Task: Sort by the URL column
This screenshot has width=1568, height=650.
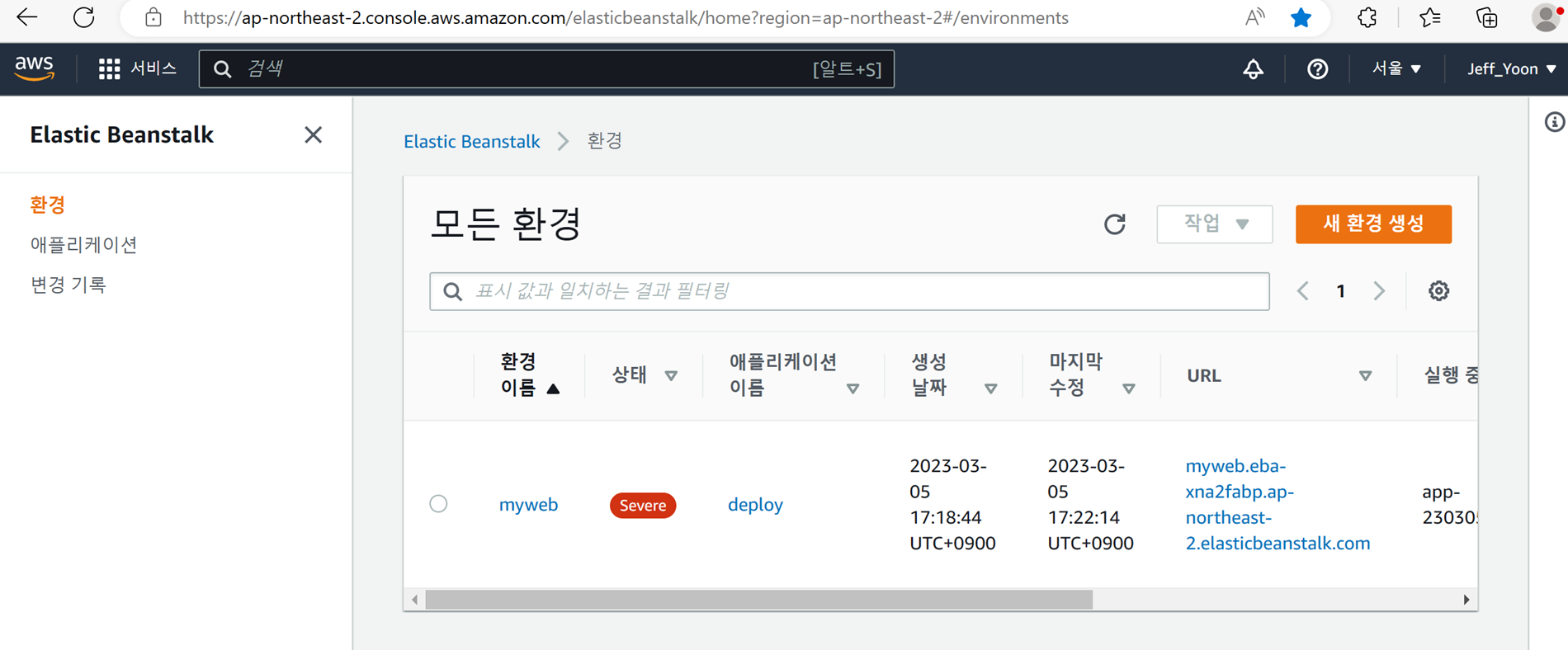Action: click(x=1278, y=375)
